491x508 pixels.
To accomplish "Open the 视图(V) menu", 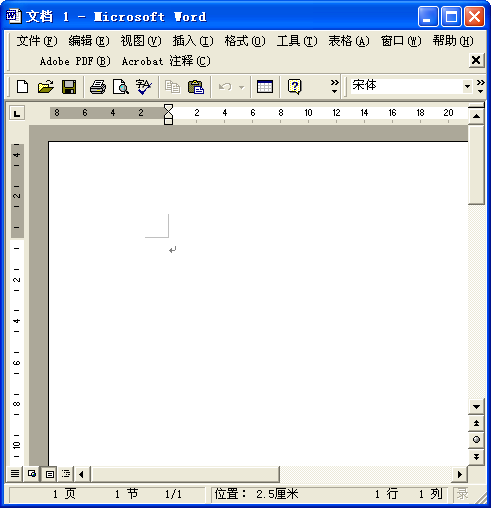I will pyautogui.click(x=141, y=41).
